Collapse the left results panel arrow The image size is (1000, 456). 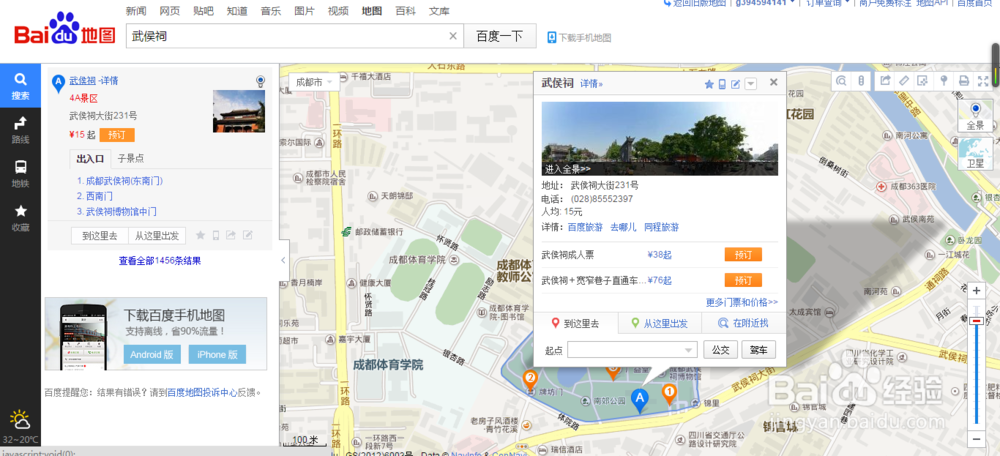click(x=283, y=260)
